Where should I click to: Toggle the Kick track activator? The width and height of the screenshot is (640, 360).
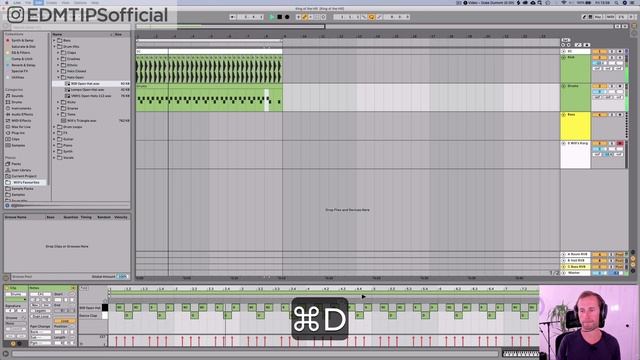click(x=599, y=58)
